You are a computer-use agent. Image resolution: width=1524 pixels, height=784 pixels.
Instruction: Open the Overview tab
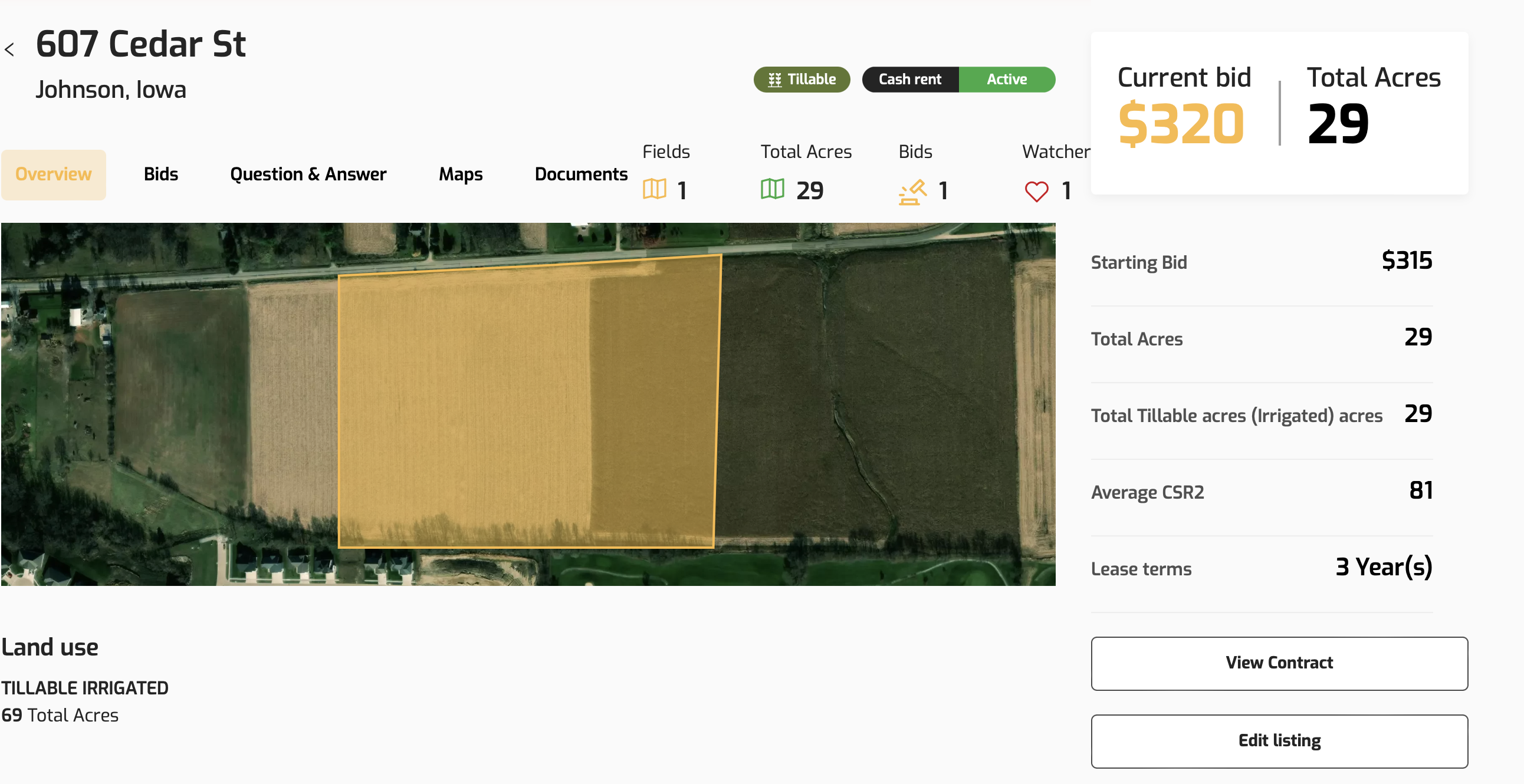coord(53,174)
